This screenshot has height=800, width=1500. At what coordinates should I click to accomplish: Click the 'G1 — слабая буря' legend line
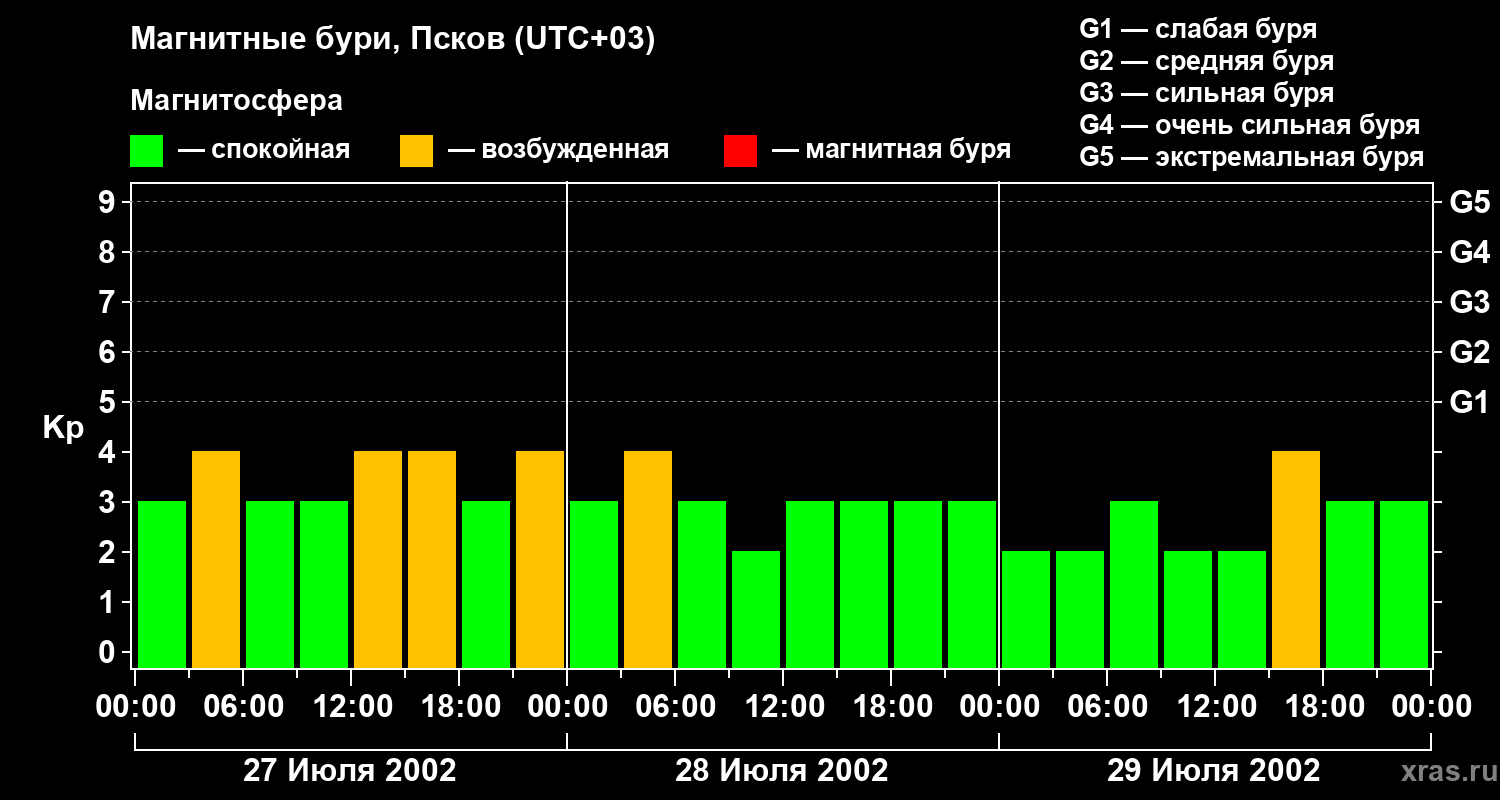pos(1198,29)
